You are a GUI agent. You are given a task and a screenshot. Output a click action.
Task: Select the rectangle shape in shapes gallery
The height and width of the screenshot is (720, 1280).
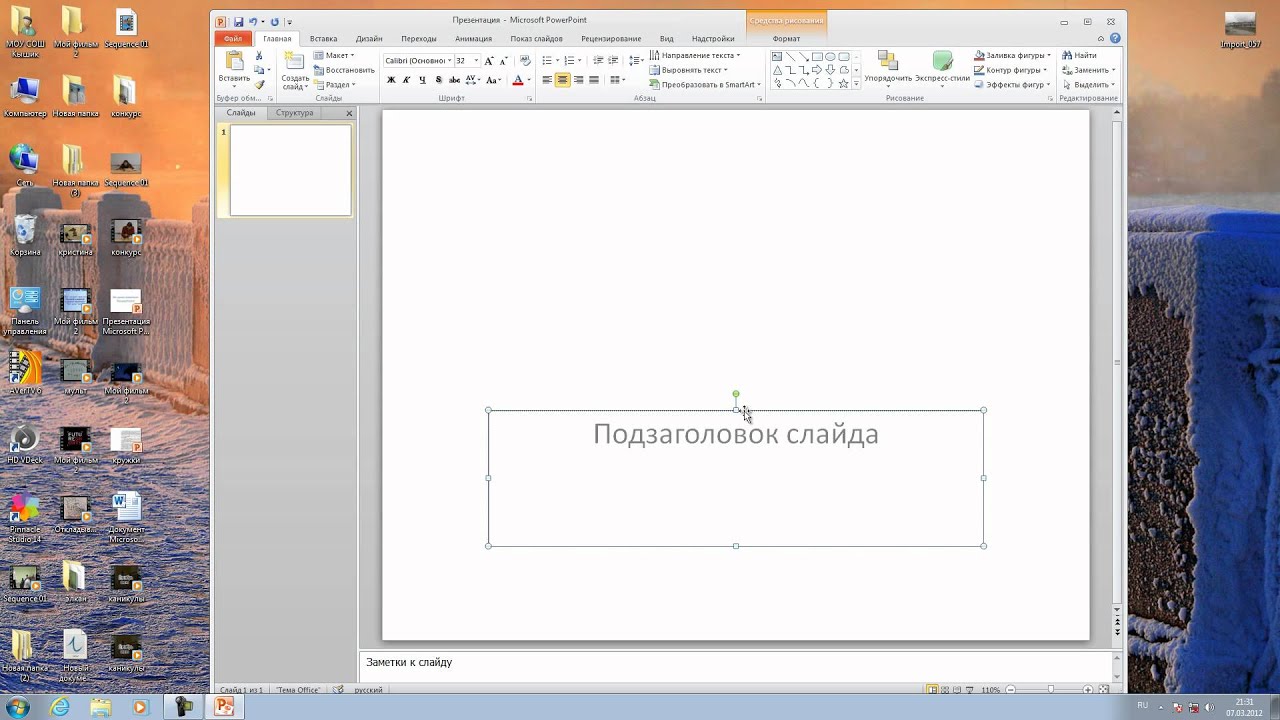pos(817,56)
